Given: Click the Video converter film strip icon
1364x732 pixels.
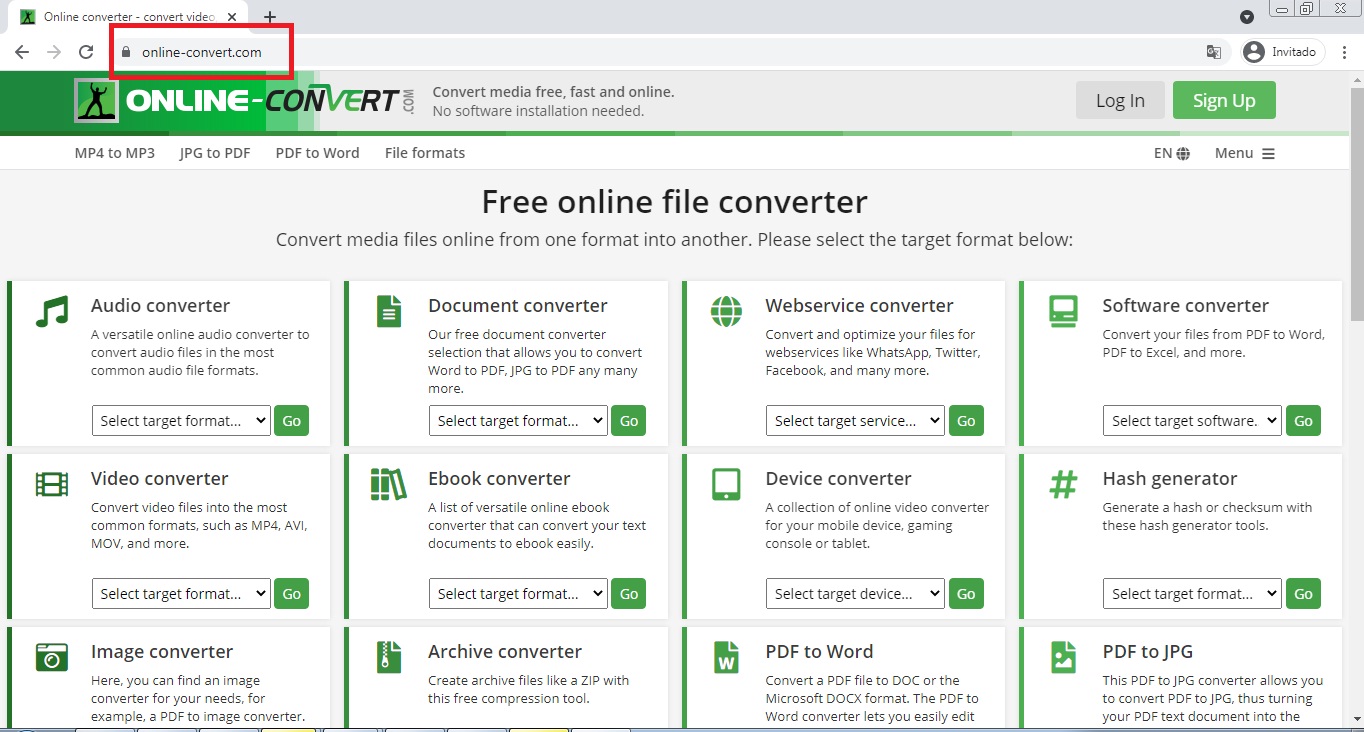Looking at the screenshot, I should click(51, 484).
